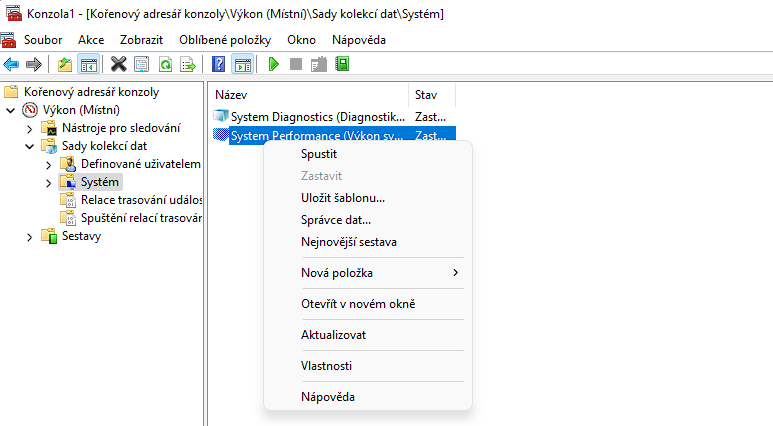Click the Up One Level folder icon
The width and height of the screenshot is (773, 426).
coord(65,64)
